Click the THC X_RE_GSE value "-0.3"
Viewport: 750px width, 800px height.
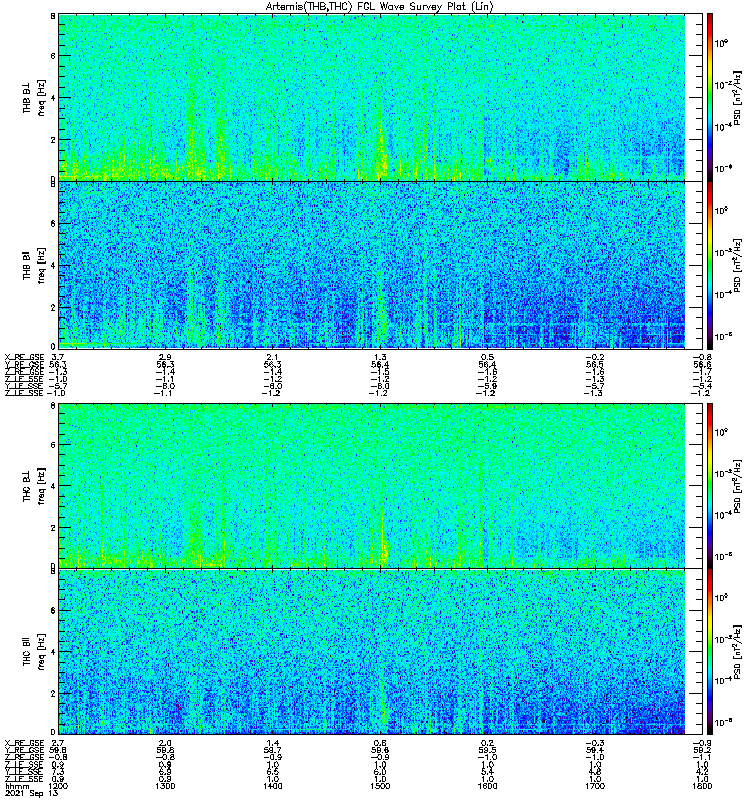[595, 743]
